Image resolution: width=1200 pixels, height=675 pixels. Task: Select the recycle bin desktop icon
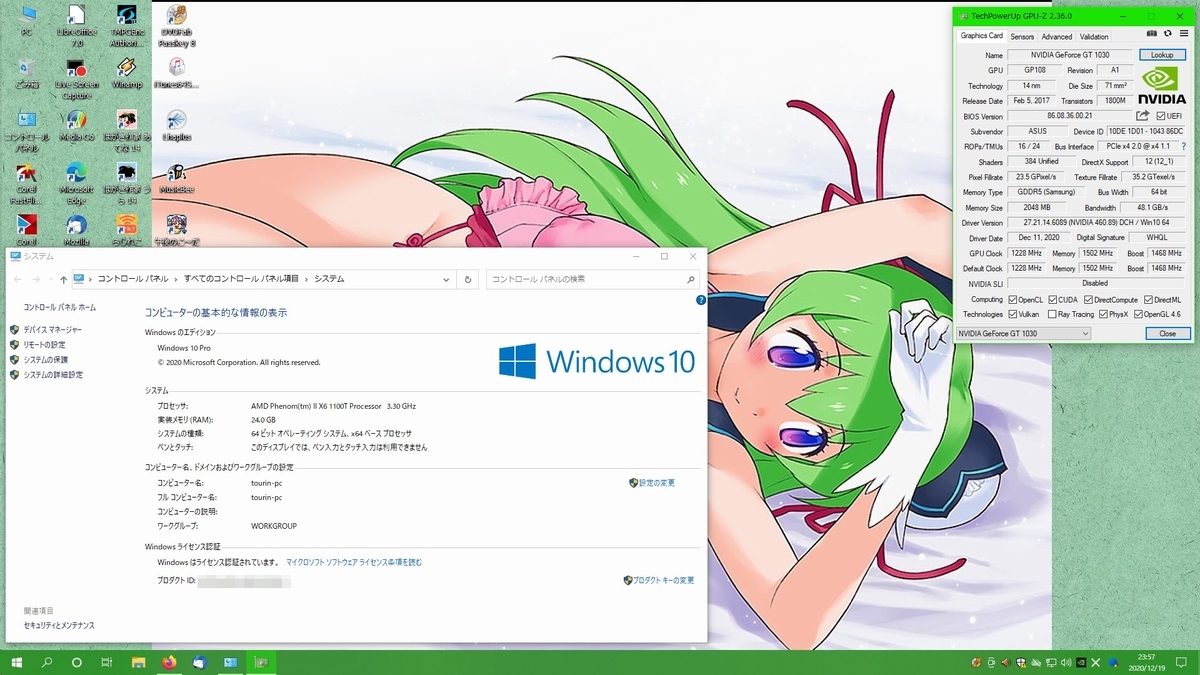click(x=27, y=74)
